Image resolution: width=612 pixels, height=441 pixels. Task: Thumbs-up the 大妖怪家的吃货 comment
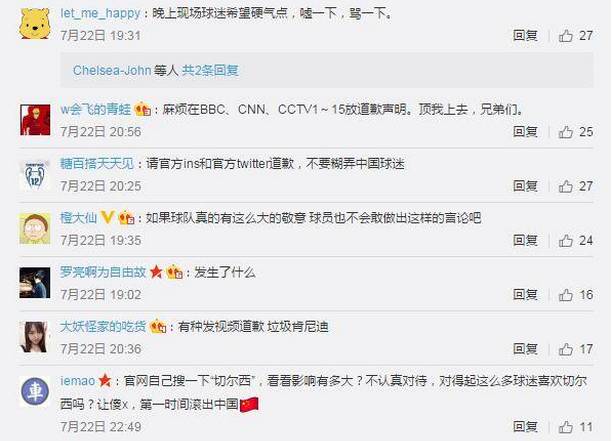click(566, 349)
